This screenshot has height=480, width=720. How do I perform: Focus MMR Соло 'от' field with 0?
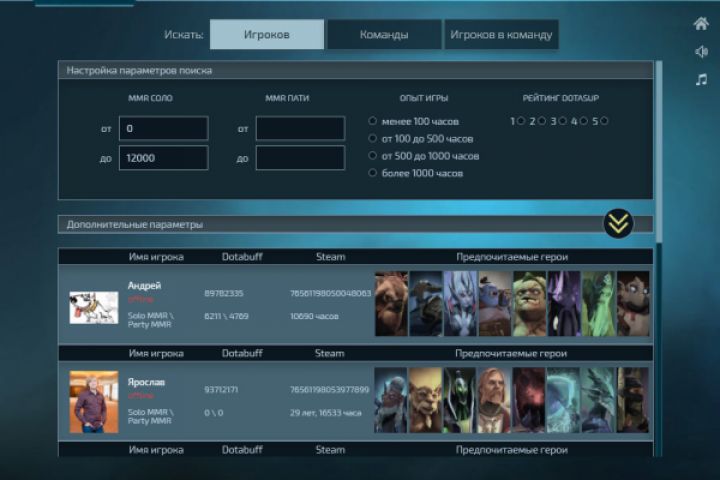[x=163, y=128]
